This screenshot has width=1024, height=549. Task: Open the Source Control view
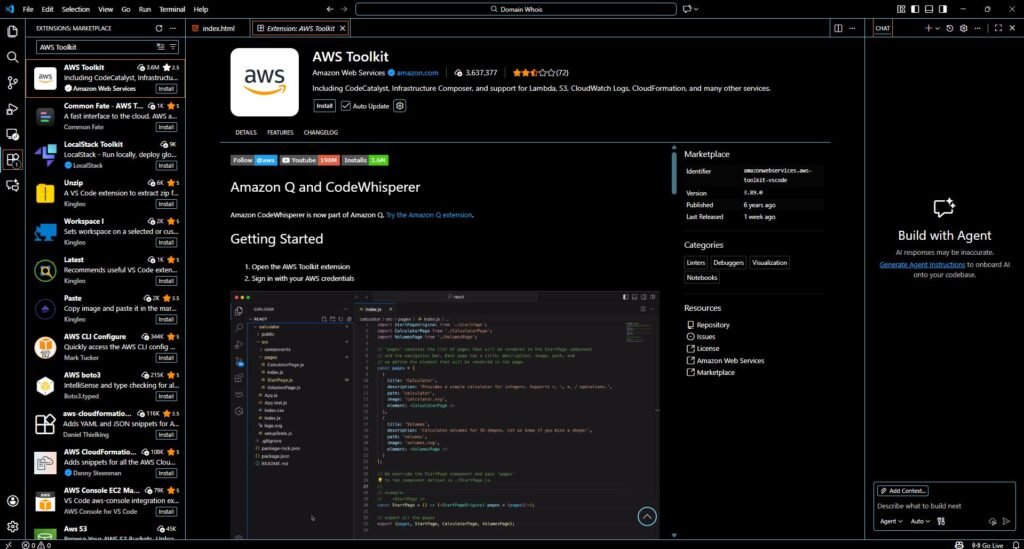12,83
